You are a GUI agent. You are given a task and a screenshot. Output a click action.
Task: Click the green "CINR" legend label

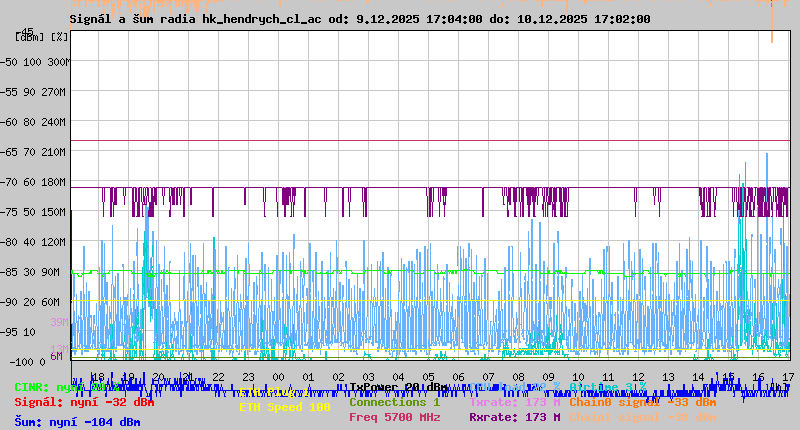30,386
